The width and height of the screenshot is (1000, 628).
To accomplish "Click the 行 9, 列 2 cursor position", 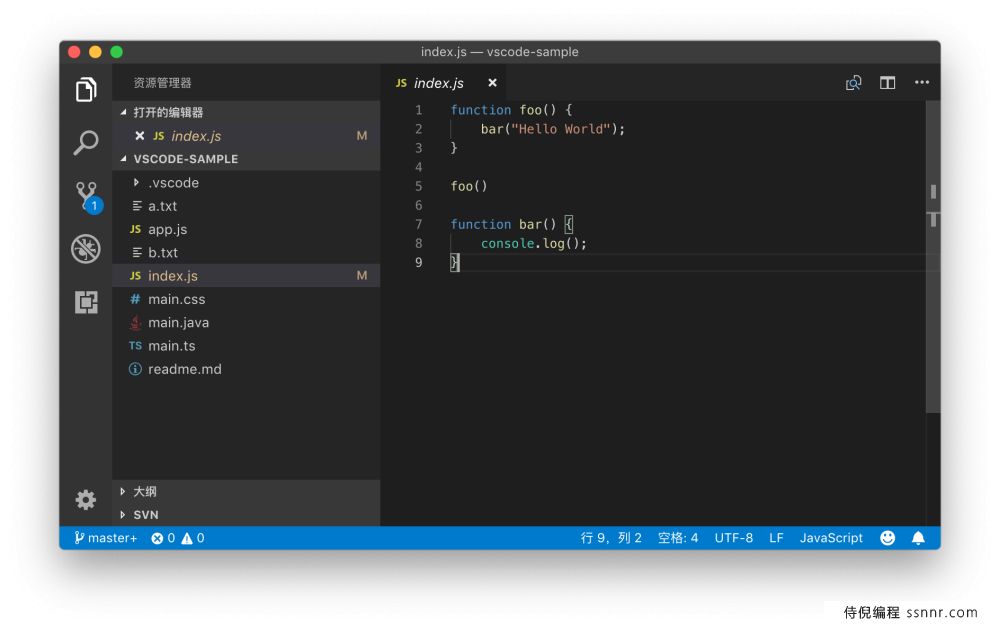I will click(x=611, y=538).
